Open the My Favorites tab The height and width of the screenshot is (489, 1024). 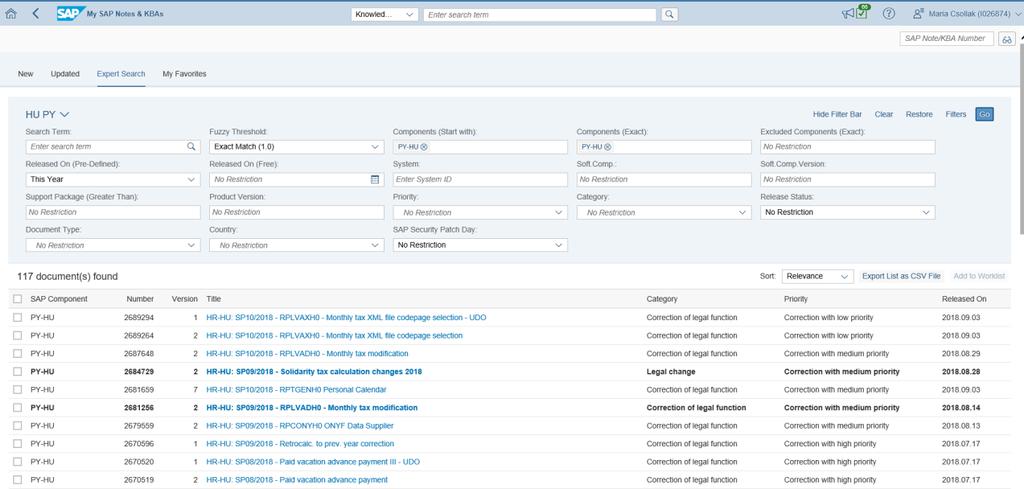tap(184, 74)
